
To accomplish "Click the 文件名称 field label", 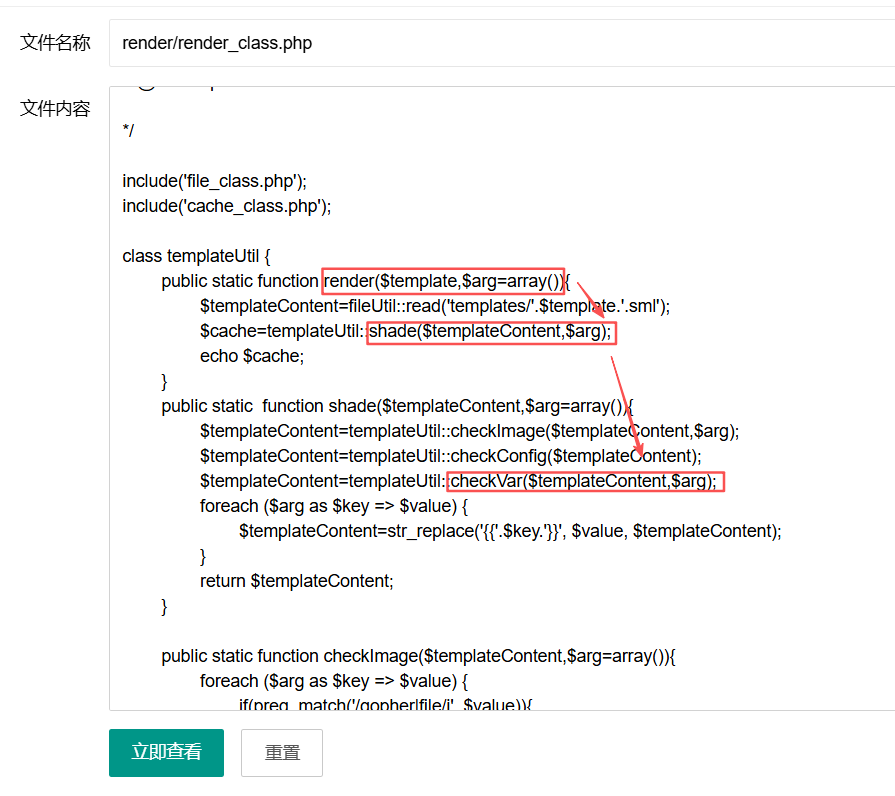I will click(x=55, y=43).
